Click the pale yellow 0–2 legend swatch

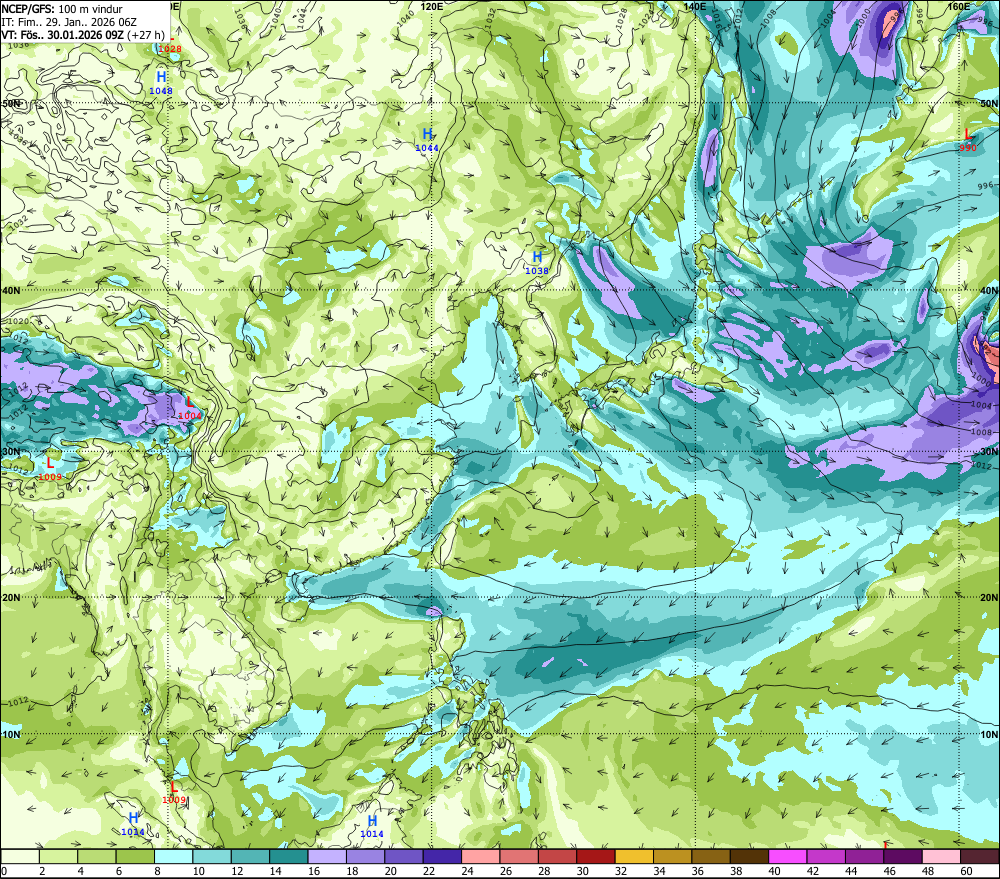20,856
